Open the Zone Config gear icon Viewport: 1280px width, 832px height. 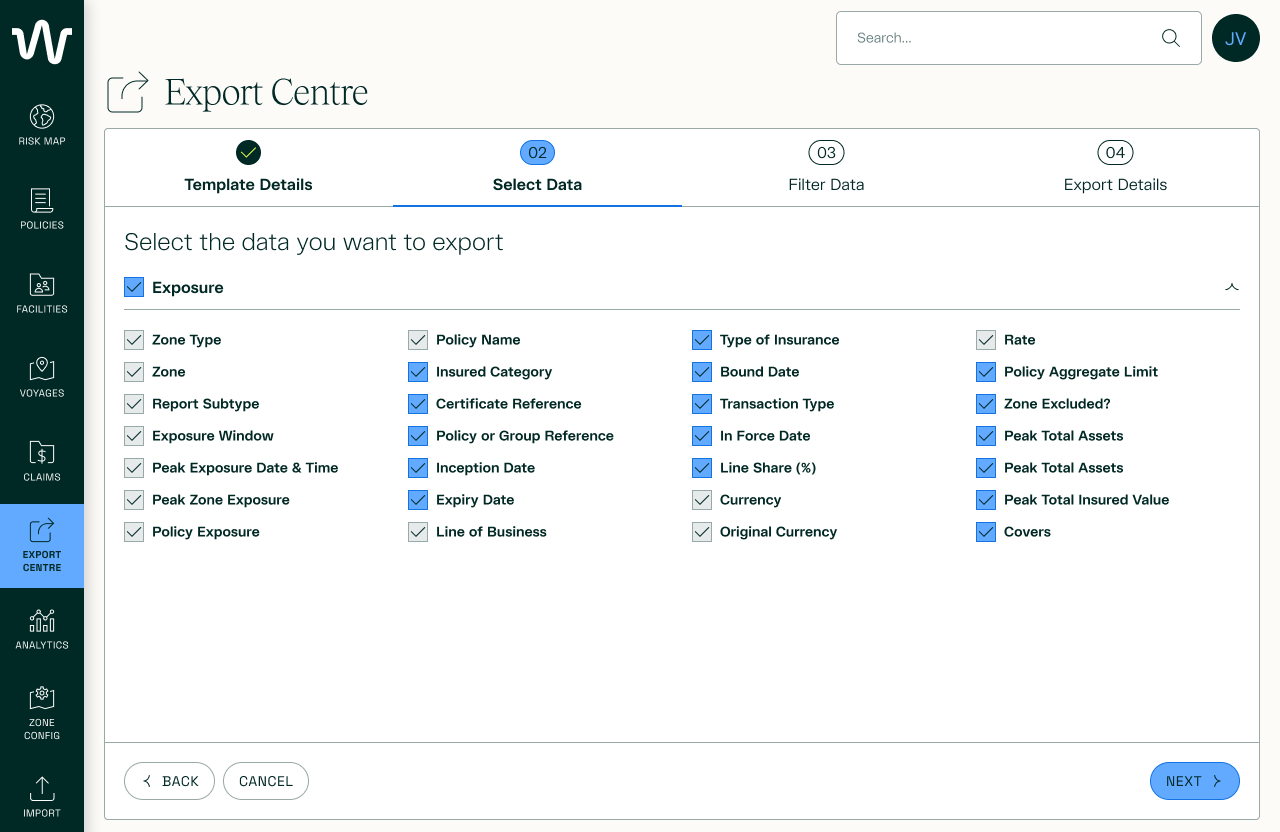click(42, 697)
